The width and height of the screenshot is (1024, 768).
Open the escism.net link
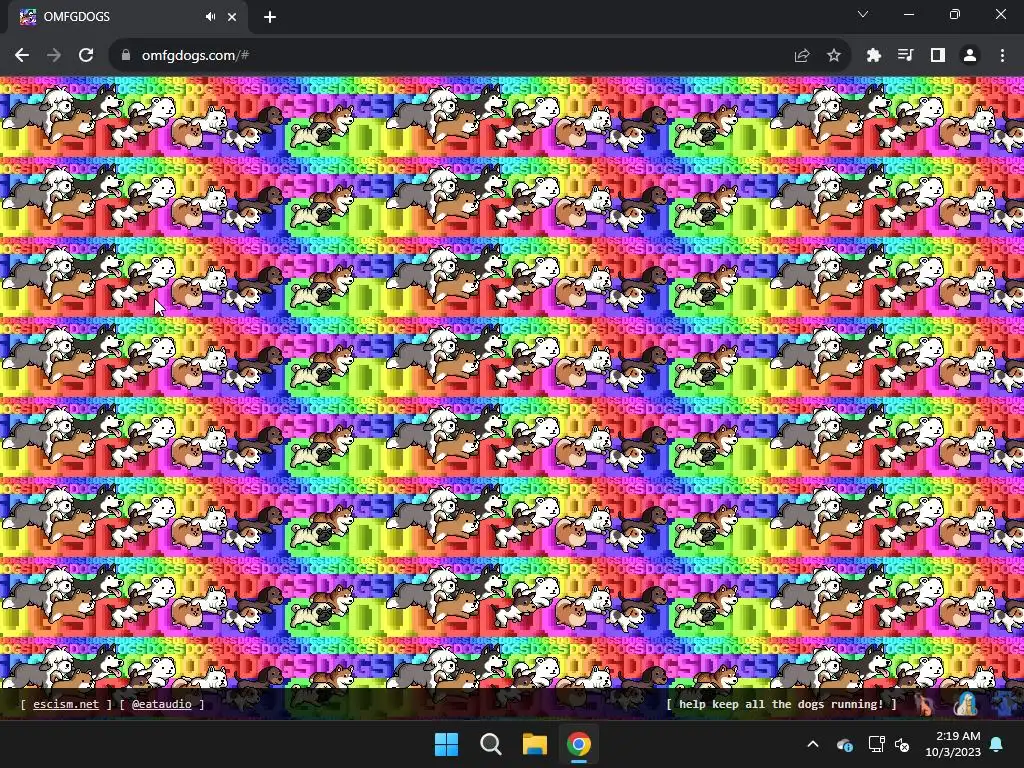66,704
